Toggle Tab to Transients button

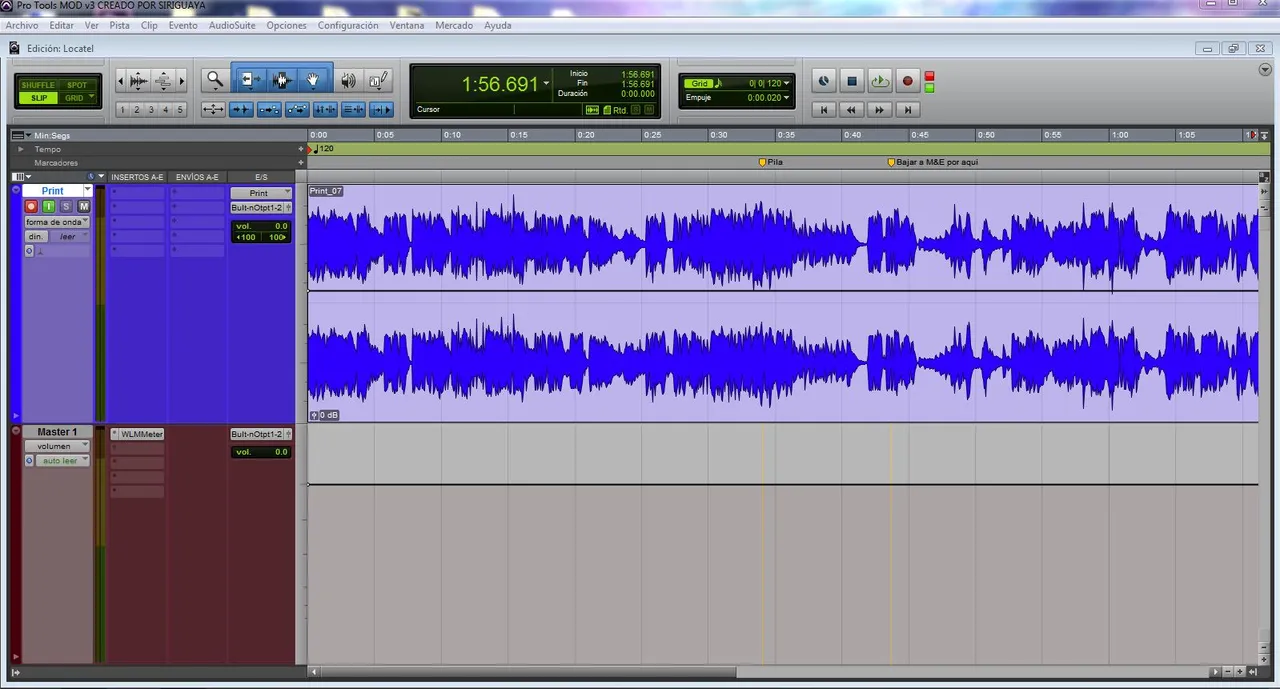(241, 109)
